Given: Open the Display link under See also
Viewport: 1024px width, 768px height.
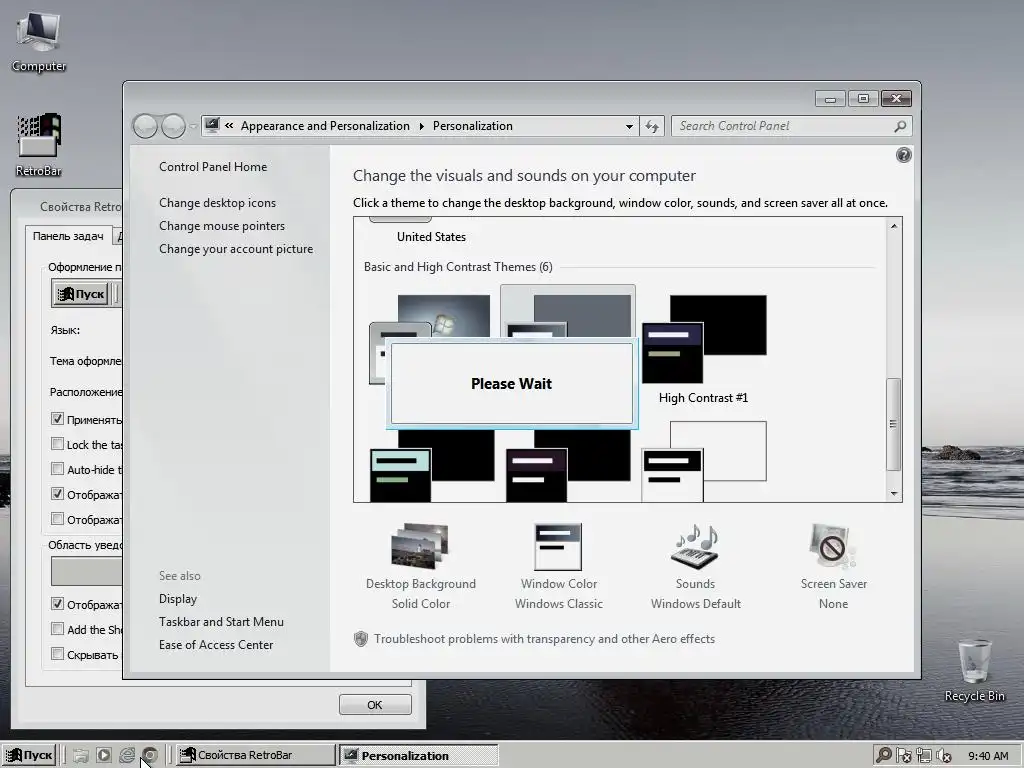Looking at the screenshot, I should [x=178, y=599].
